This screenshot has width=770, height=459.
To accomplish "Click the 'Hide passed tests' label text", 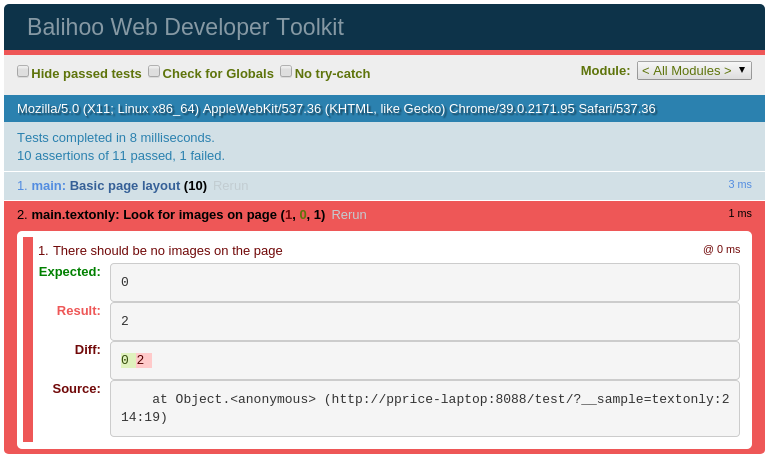I will click(x=86, y=74).
